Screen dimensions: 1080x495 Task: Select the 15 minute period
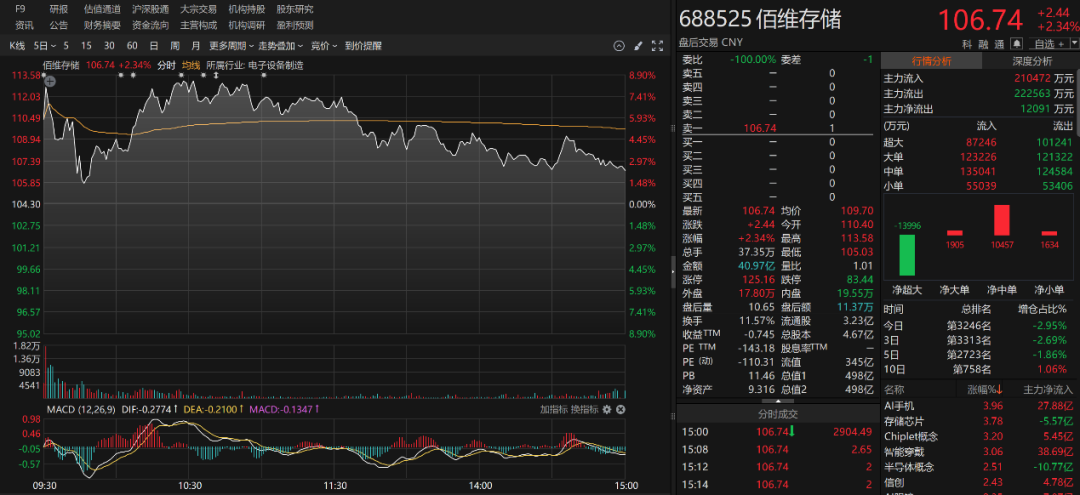coord(86,46)
